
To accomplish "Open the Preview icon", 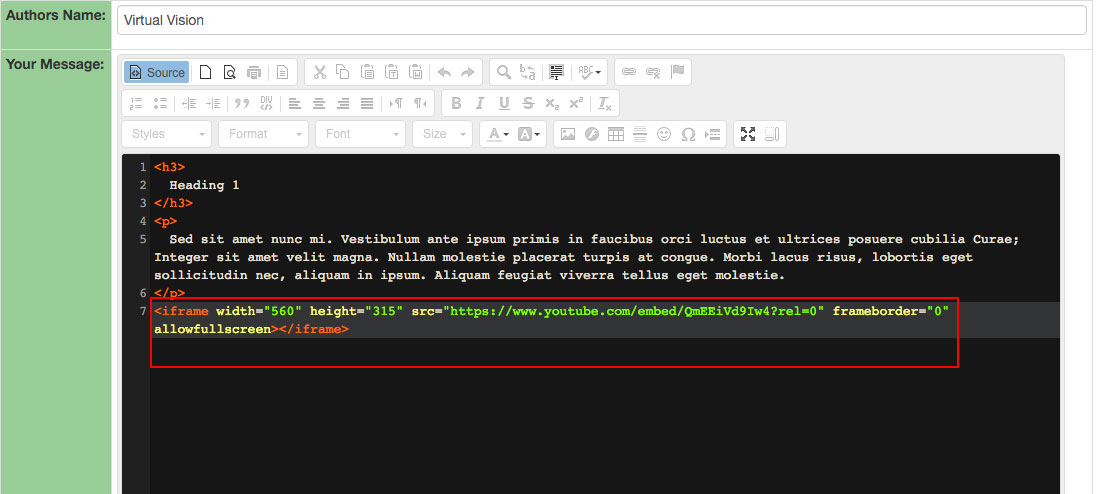I will pyautogui.click(x=229, y=72).
